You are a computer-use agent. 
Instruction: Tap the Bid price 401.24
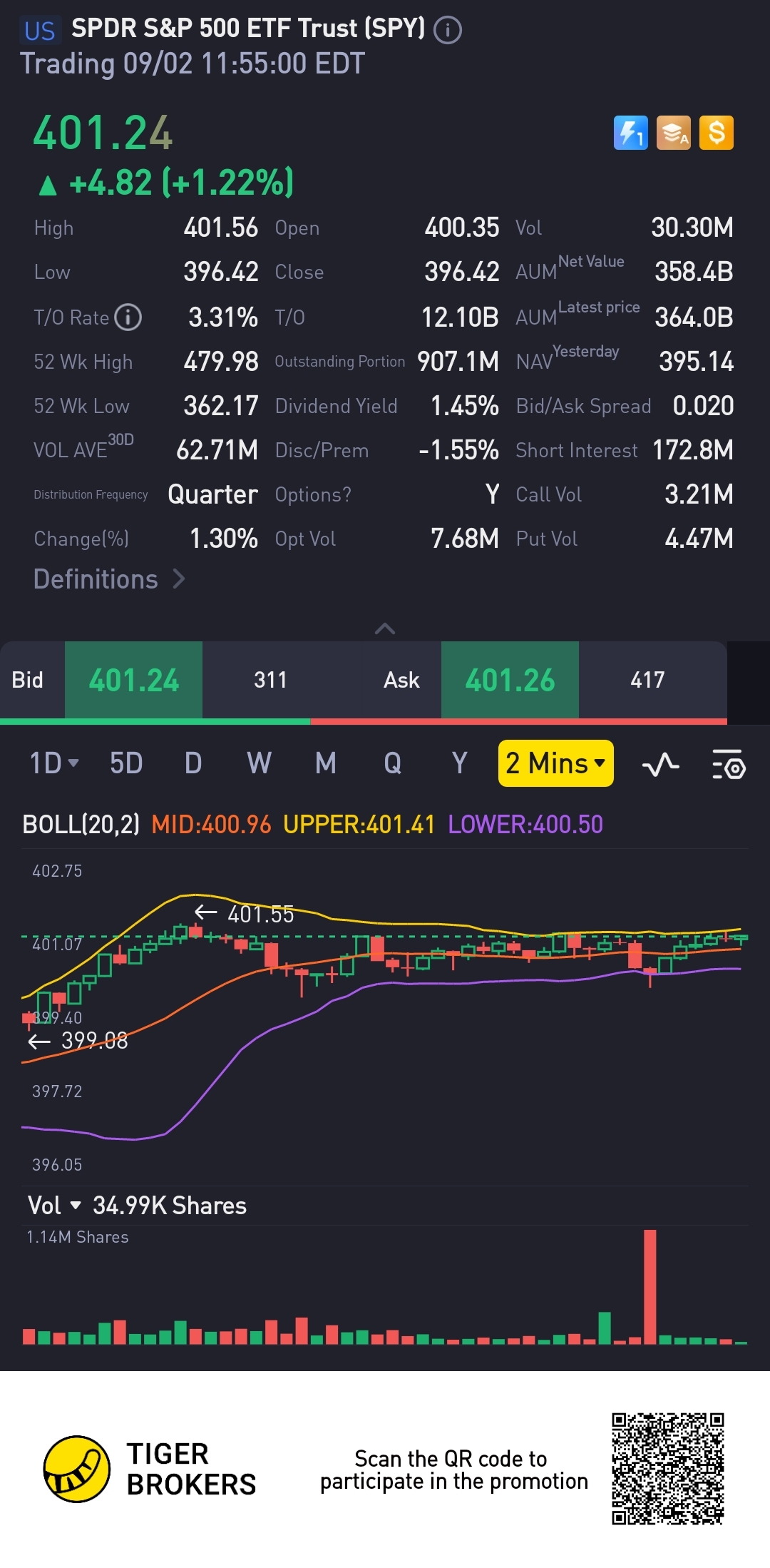(134, 680)
